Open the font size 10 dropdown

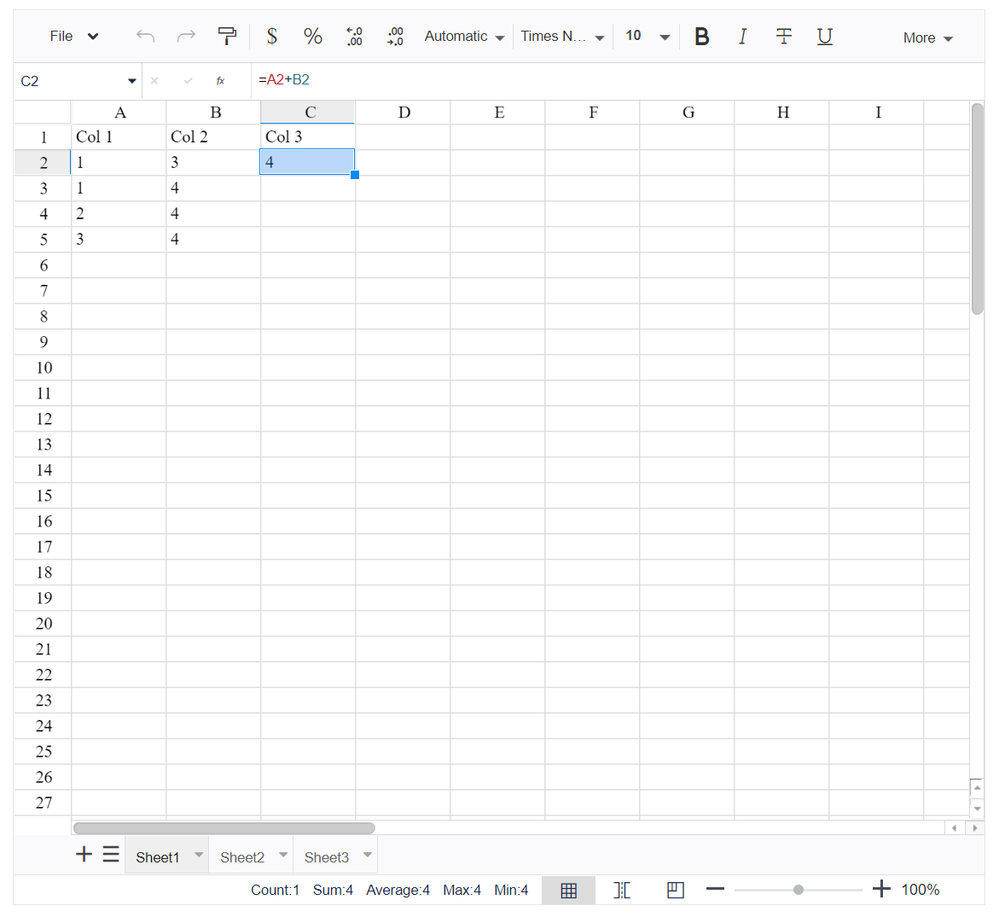click(x=647, y=36)
